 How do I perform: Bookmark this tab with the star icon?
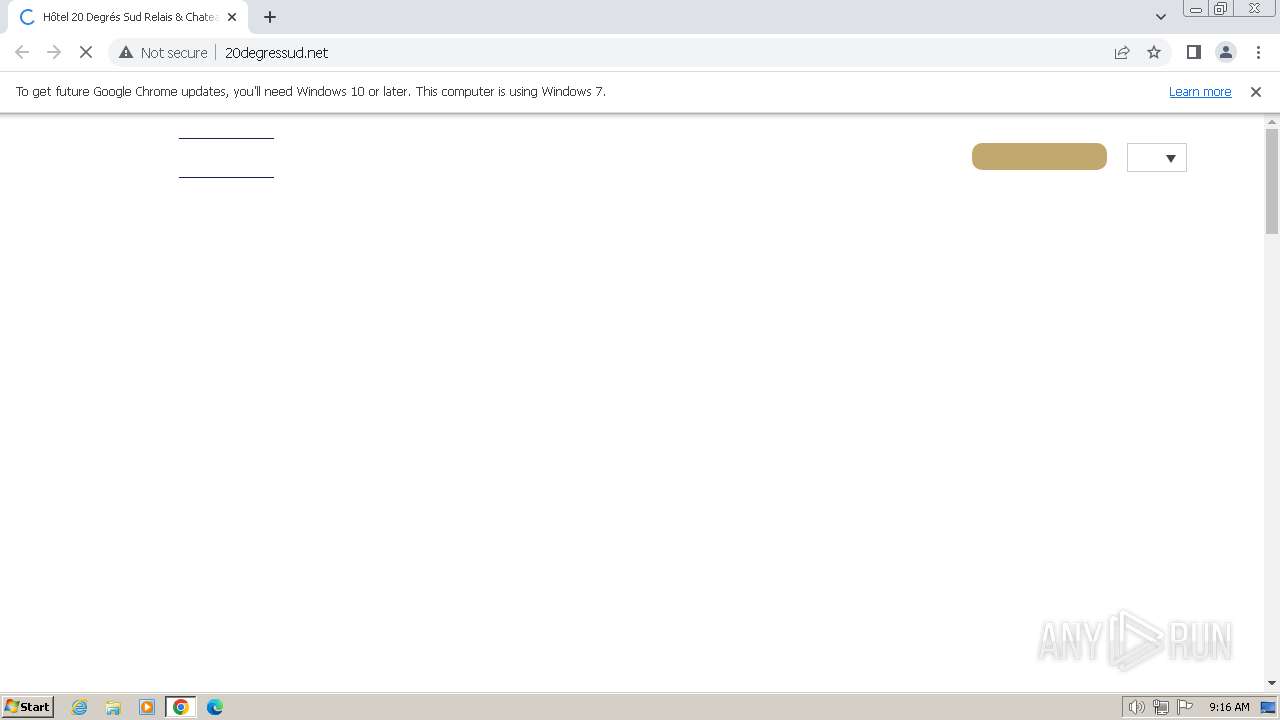tap(1154, 52)
